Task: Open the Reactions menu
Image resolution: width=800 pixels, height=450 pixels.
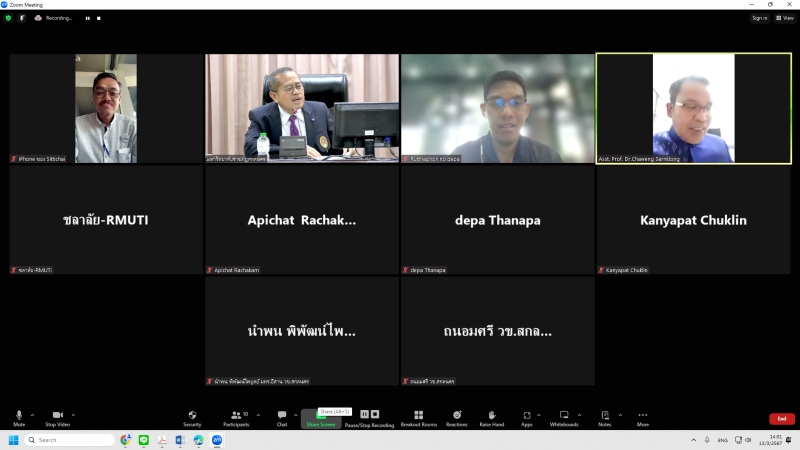Action: point(457,416)
